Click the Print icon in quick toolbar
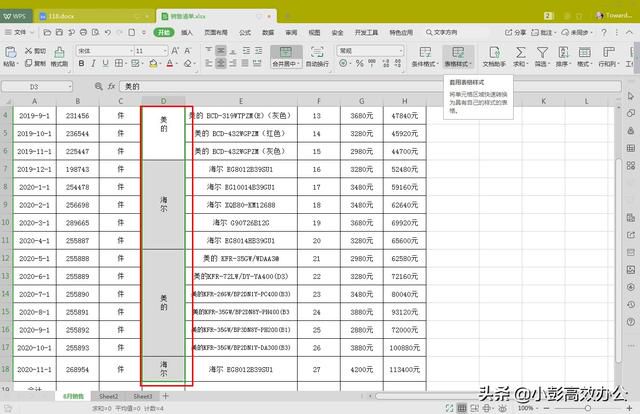The height and width of the screenshot is (414, 640). click(83, 32)
